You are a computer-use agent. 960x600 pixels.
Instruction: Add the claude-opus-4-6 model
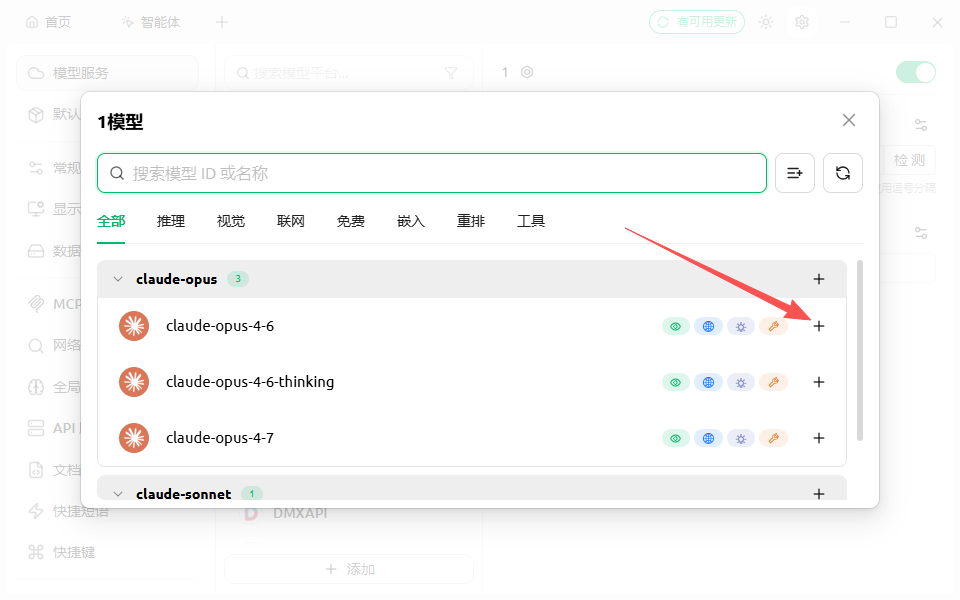[x=819, y=326]
